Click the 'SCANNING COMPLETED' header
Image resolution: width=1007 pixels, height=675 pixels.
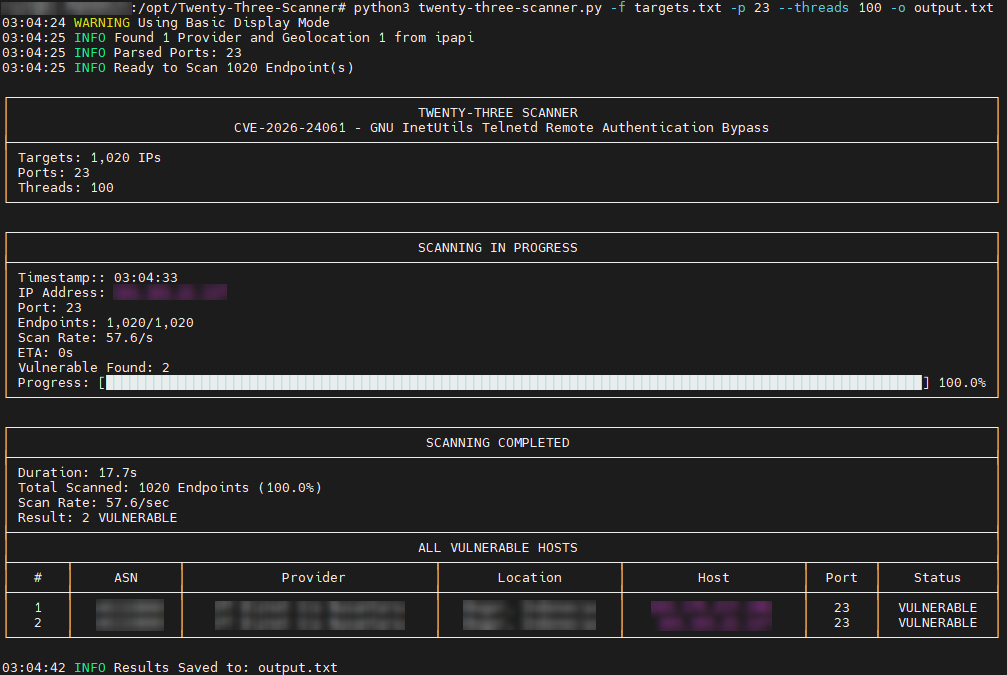point(498,443)
